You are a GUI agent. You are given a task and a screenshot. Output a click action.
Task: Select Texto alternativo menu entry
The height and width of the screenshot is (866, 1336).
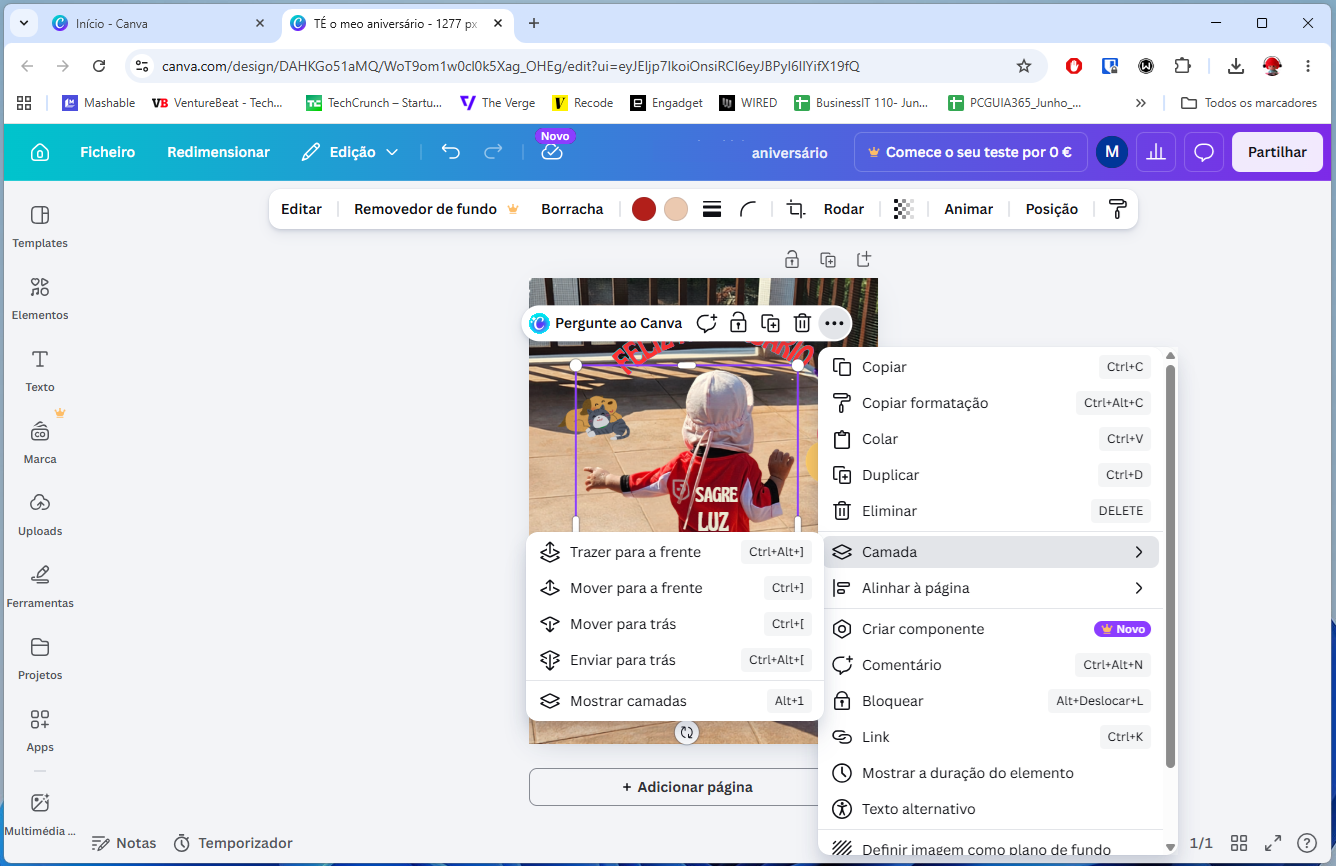pos(991,809)
